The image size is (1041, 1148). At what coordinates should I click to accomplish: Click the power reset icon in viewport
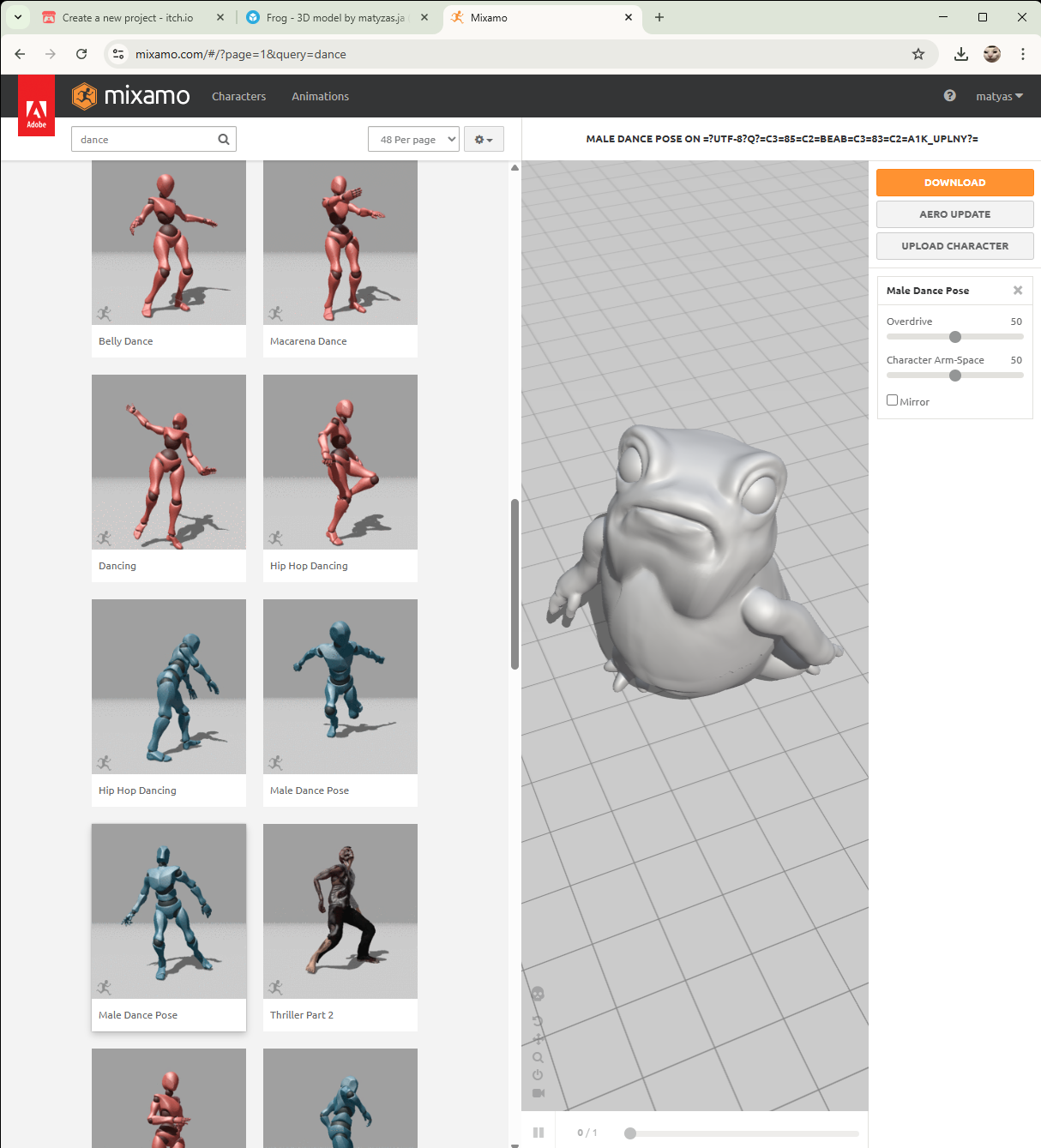click(538, 1075)
